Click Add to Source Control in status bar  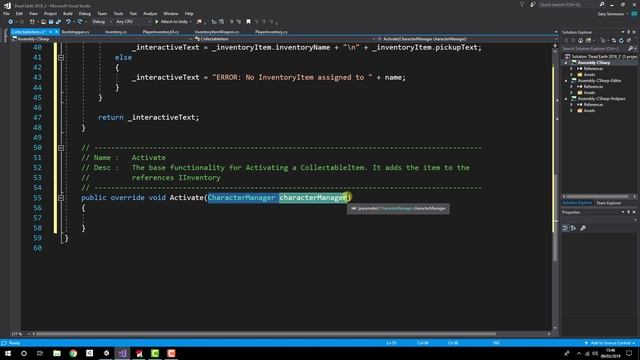coord(610,343)
